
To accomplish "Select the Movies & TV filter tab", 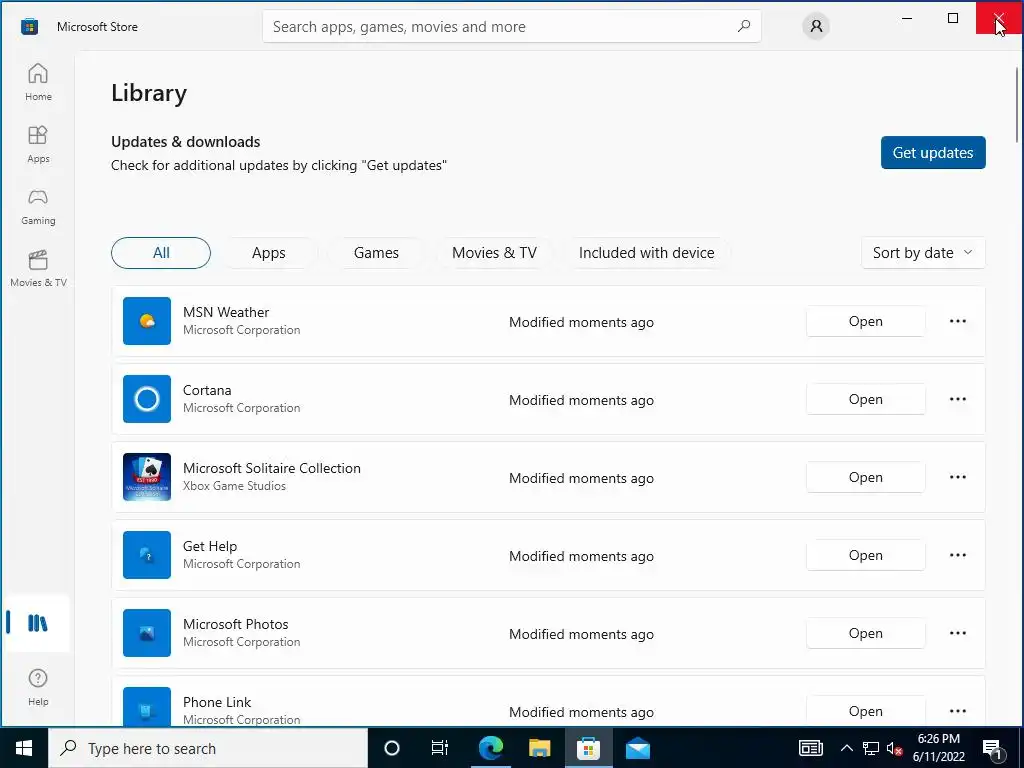I will (x=494, y=253).
